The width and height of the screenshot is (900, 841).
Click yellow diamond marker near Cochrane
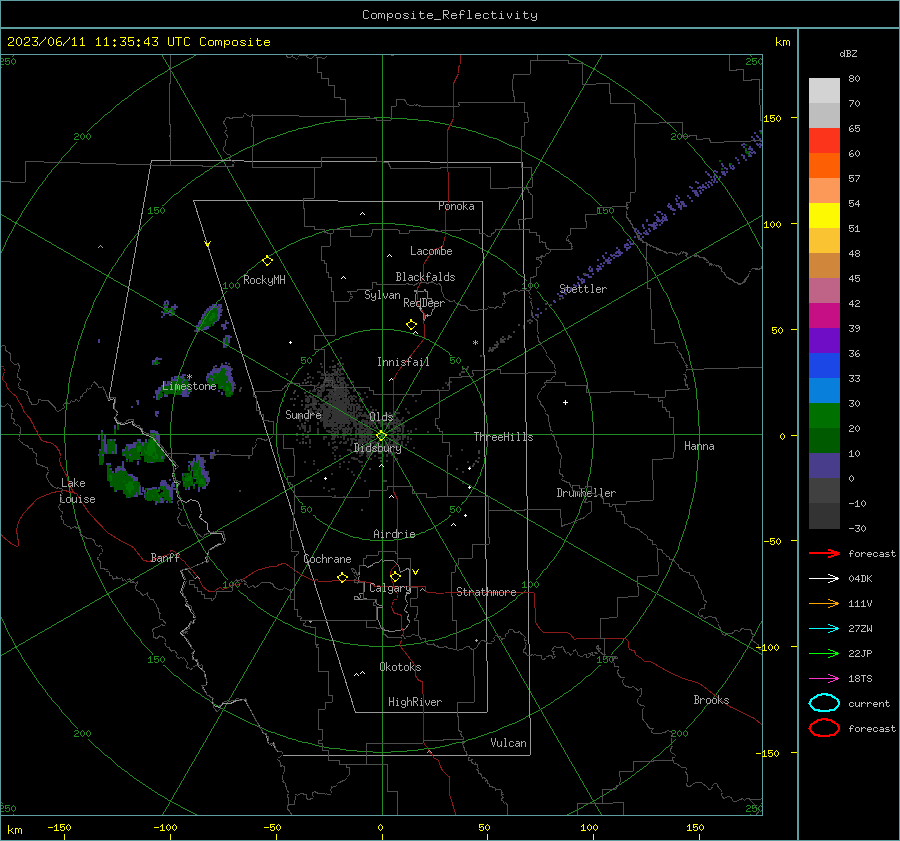coord(342,577)
